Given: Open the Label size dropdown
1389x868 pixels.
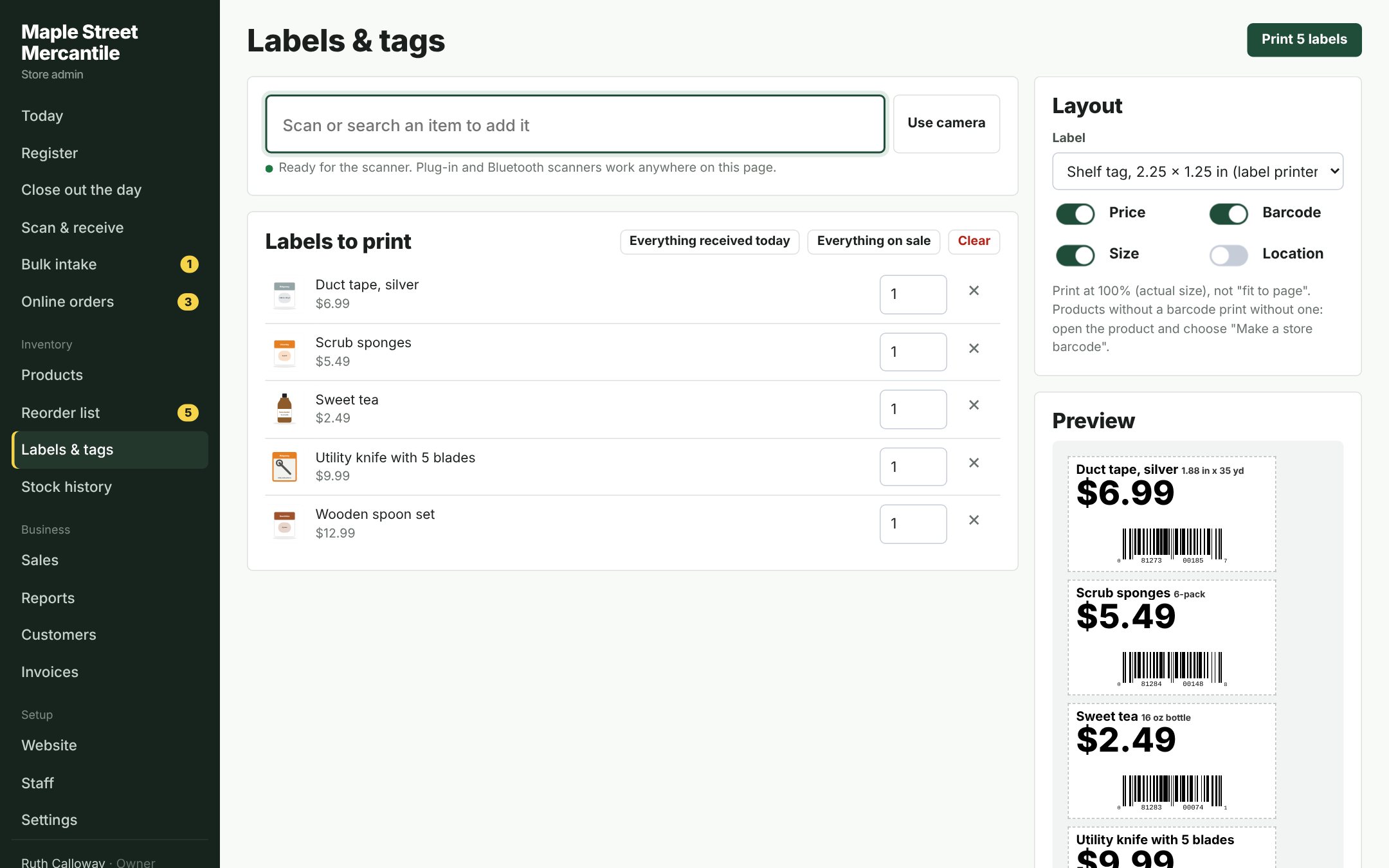Looking at the screenshot, I should point(1197,172).
